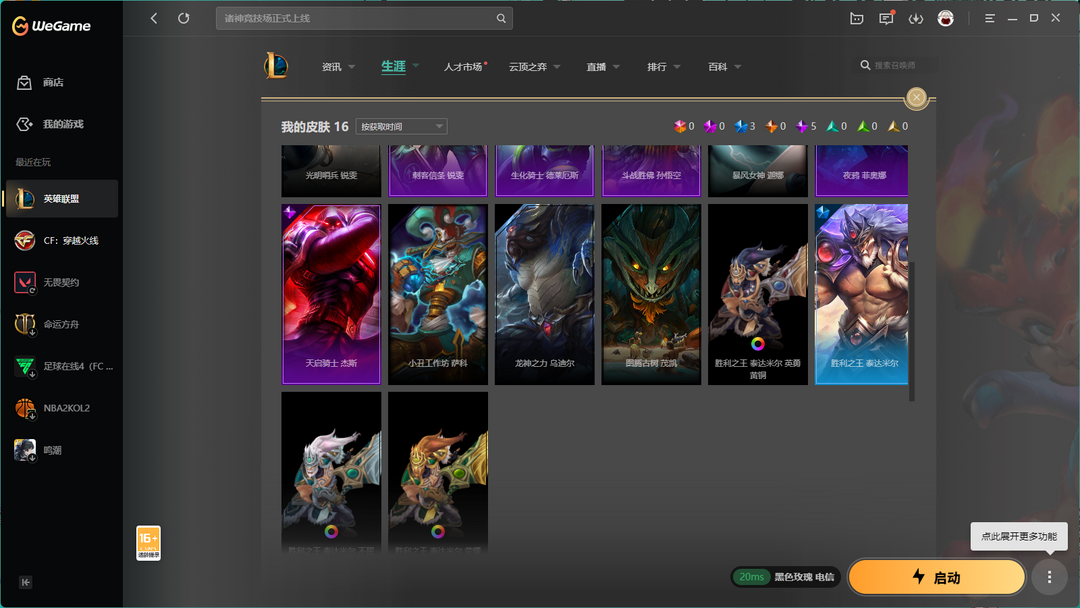Open the silver-haired Tryndamere chroma card in the last row
This screenshot has width=1080, height=608.
(x=331, y=472)
